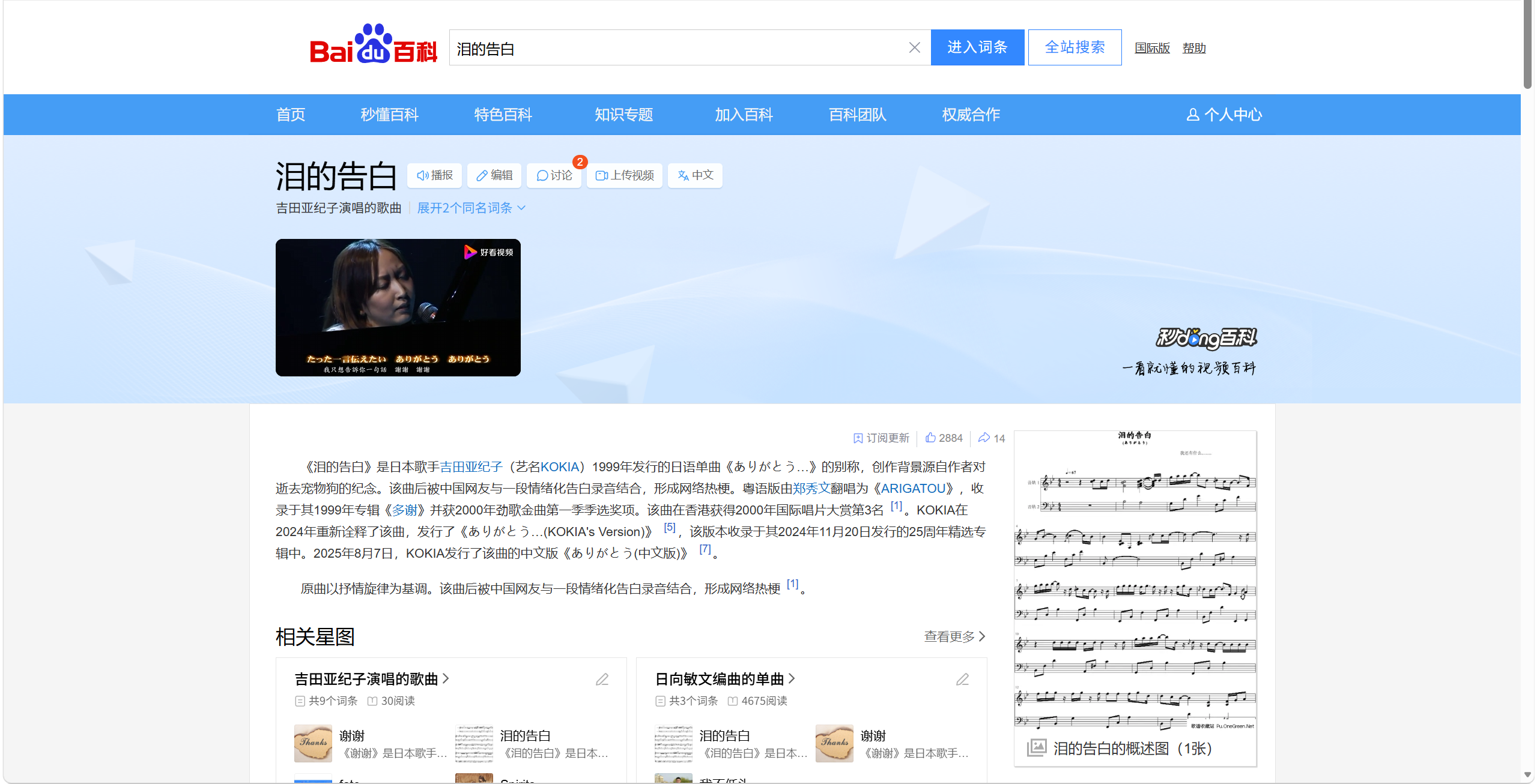Click the 泪的告白 article title

(336, 176)
